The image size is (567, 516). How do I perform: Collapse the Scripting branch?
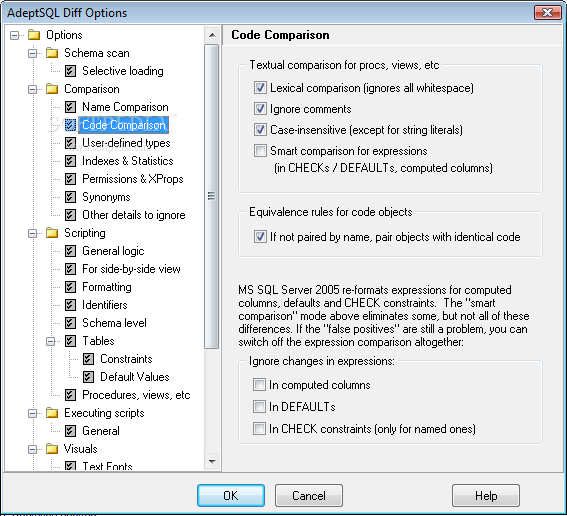pyautogui.click(x=33, y=233)
